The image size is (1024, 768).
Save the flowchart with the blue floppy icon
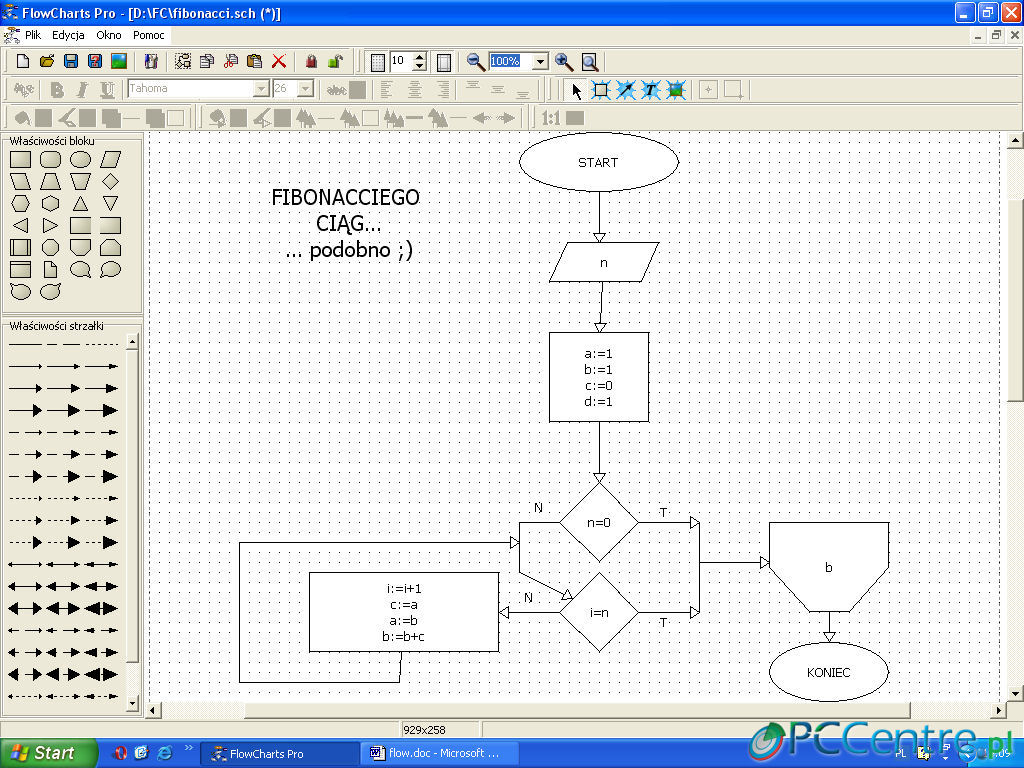point(71,62)
